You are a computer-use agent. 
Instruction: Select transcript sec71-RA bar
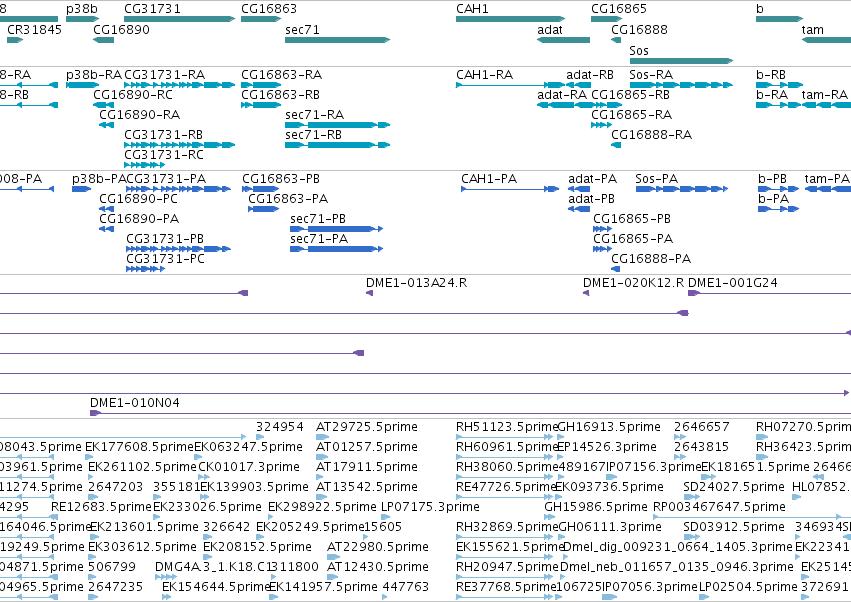(x=338, y=125)
